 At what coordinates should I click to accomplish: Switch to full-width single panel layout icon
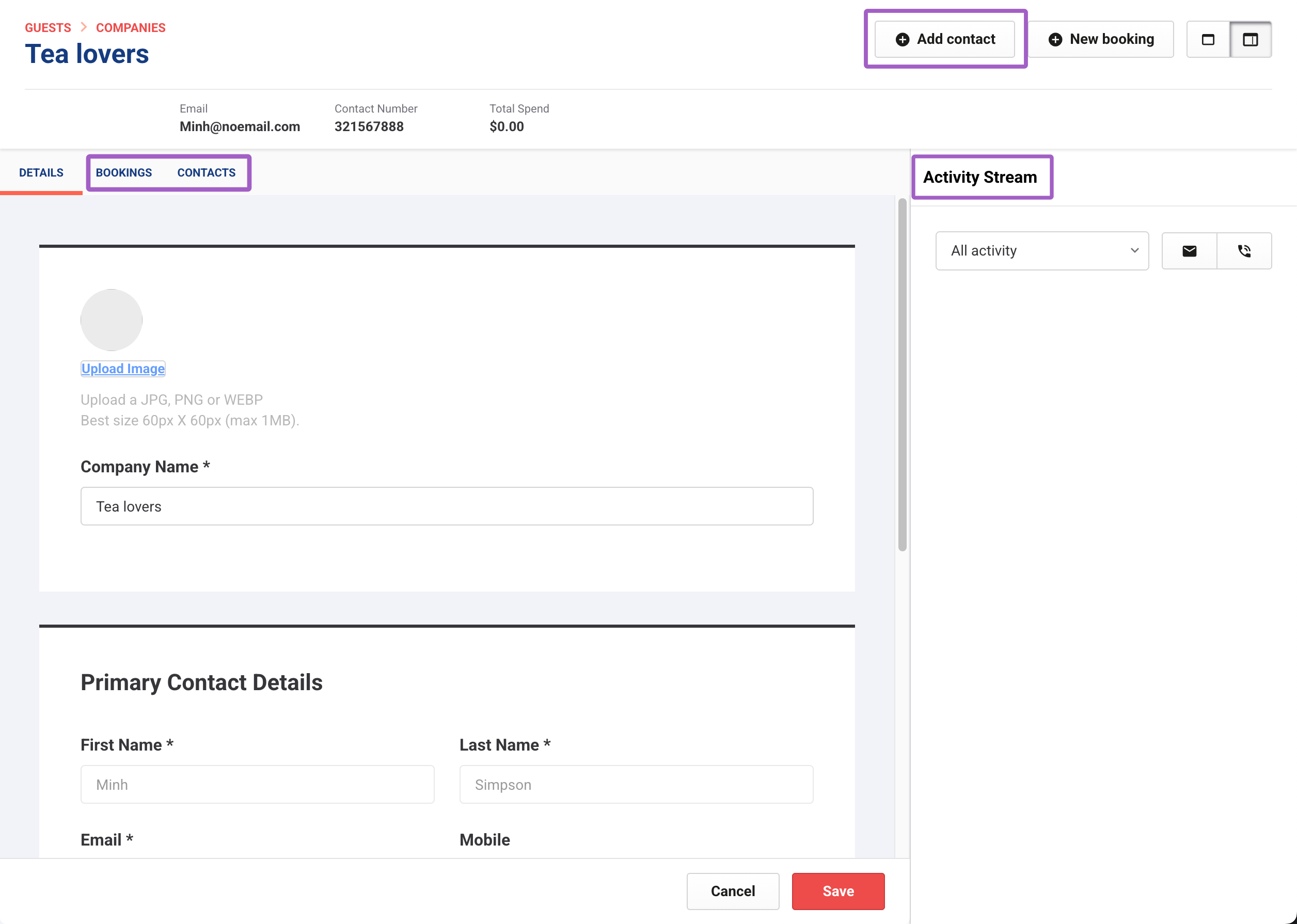coord(1208,39)
